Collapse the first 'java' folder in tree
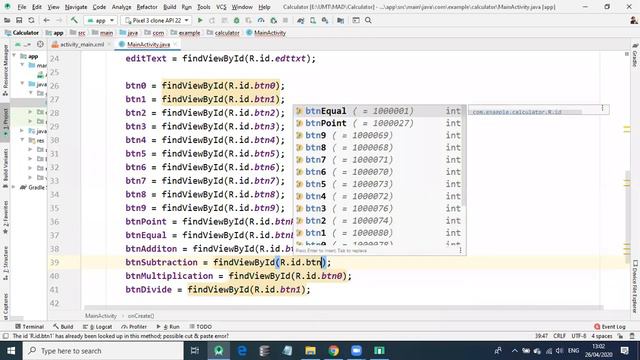The height and width of the screenshot is (360, 640). pyautogui.click(x=22, y=84)
